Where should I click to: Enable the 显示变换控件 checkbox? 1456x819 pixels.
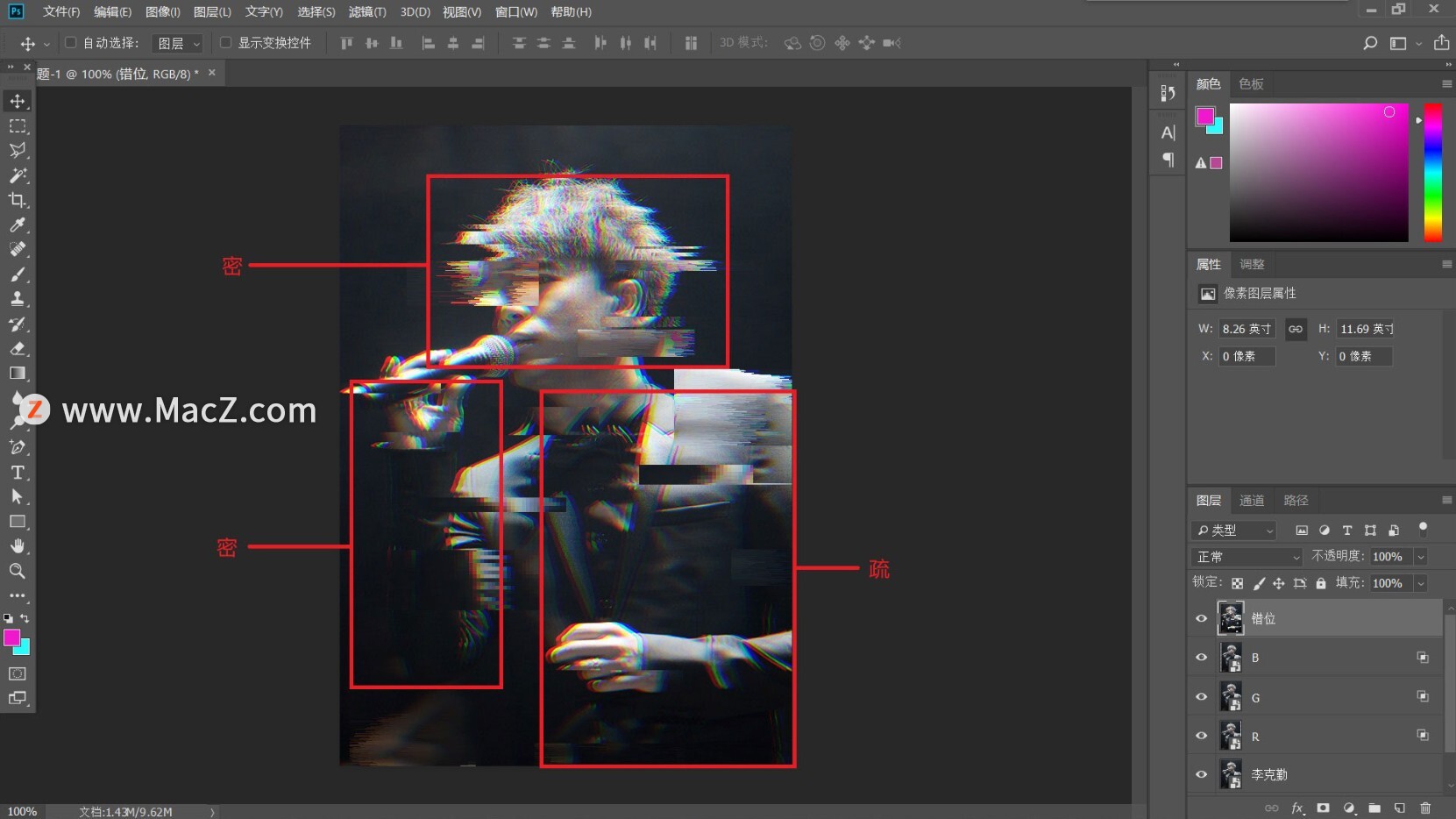(x=225, y=42)
